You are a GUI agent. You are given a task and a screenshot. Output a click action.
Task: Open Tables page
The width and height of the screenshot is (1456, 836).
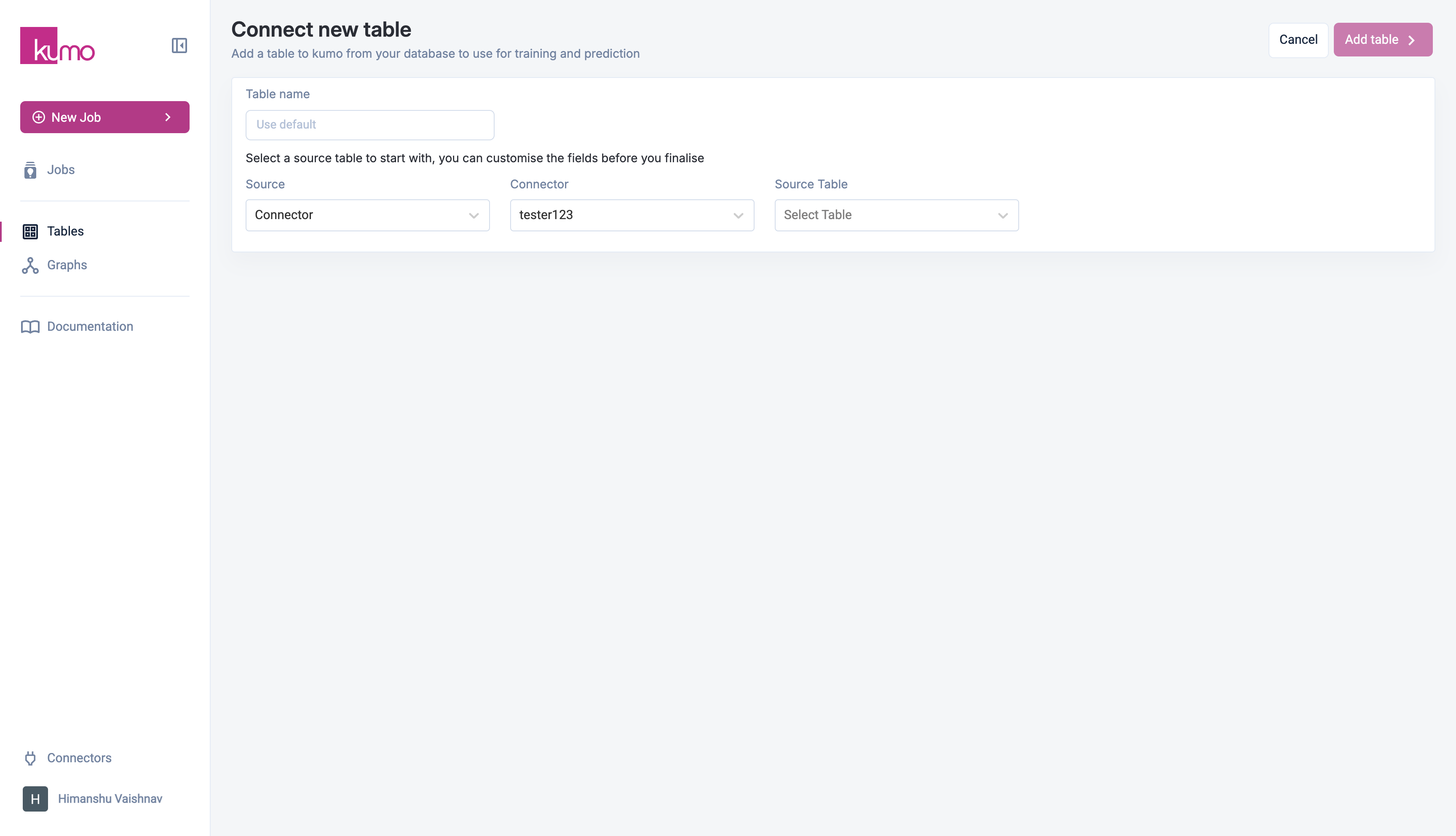pos(65,231)
